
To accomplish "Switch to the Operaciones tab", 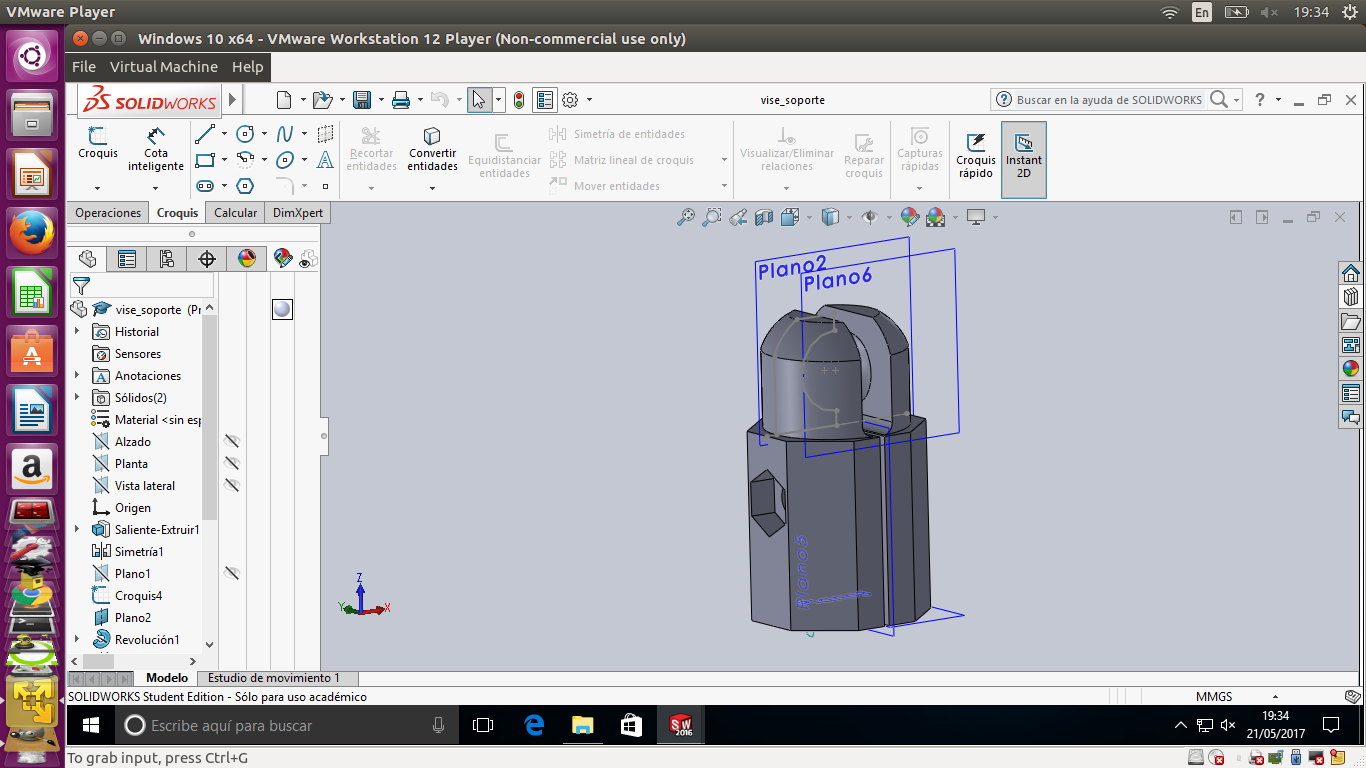I will [108, 213].
